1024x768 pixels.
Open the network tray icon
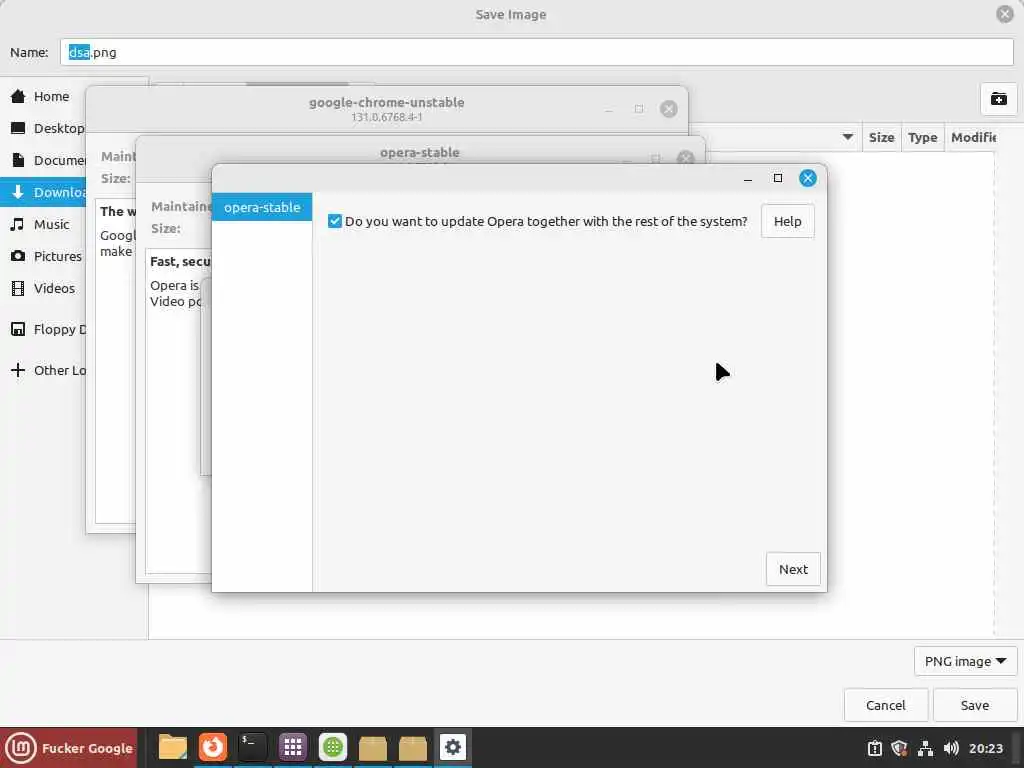point(925,748)
